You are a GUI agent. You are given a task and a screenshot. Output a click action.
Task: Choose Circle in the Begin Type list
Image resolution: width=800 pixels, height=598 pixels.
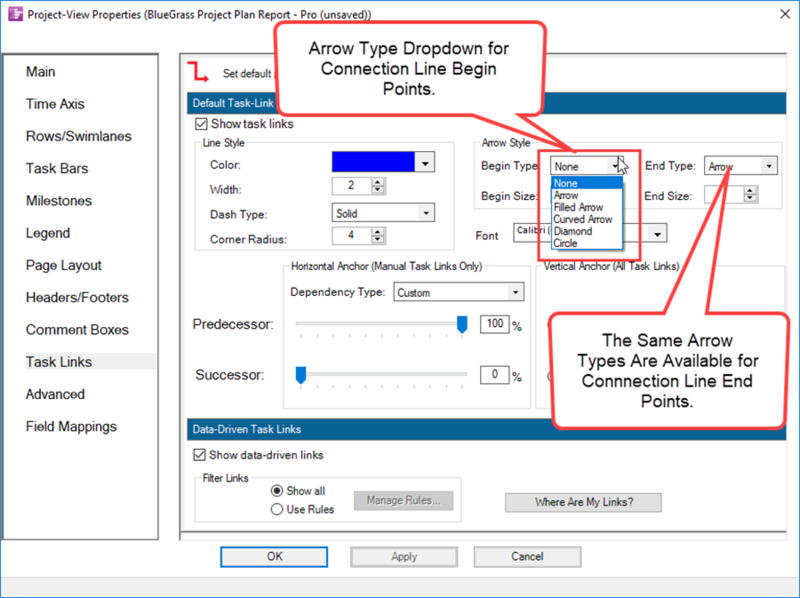click(x=587, y=243)
